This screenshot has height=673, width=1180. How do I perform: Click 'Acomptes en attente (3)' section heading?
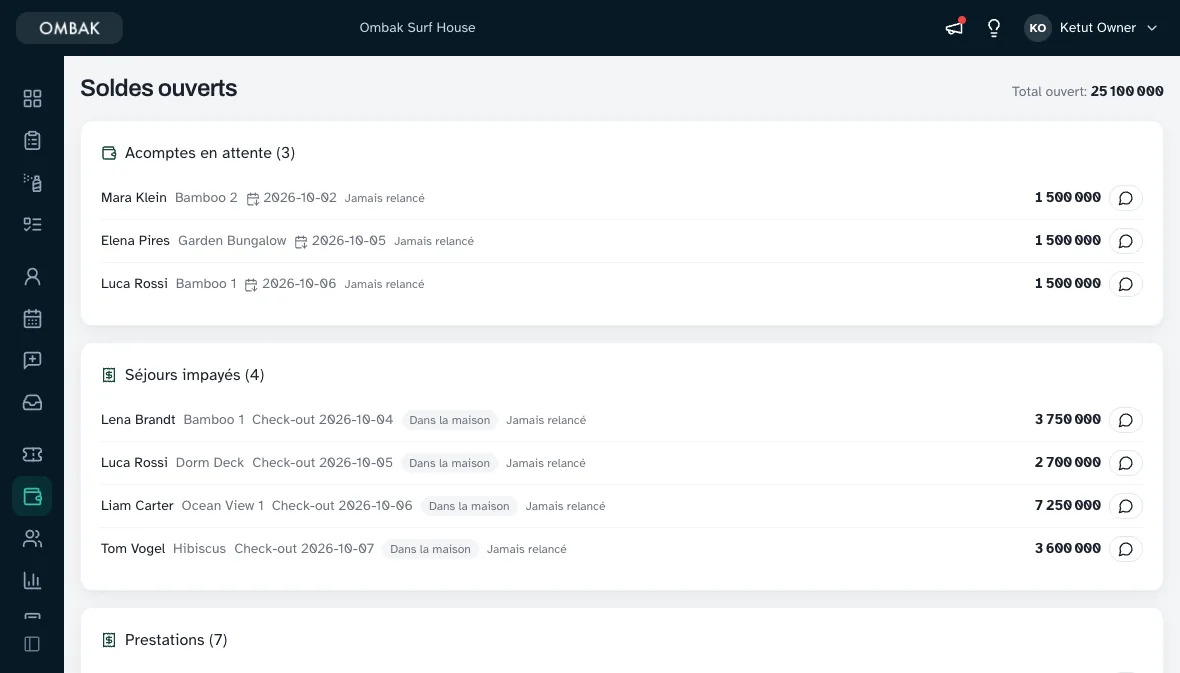[x=210, y=153]
